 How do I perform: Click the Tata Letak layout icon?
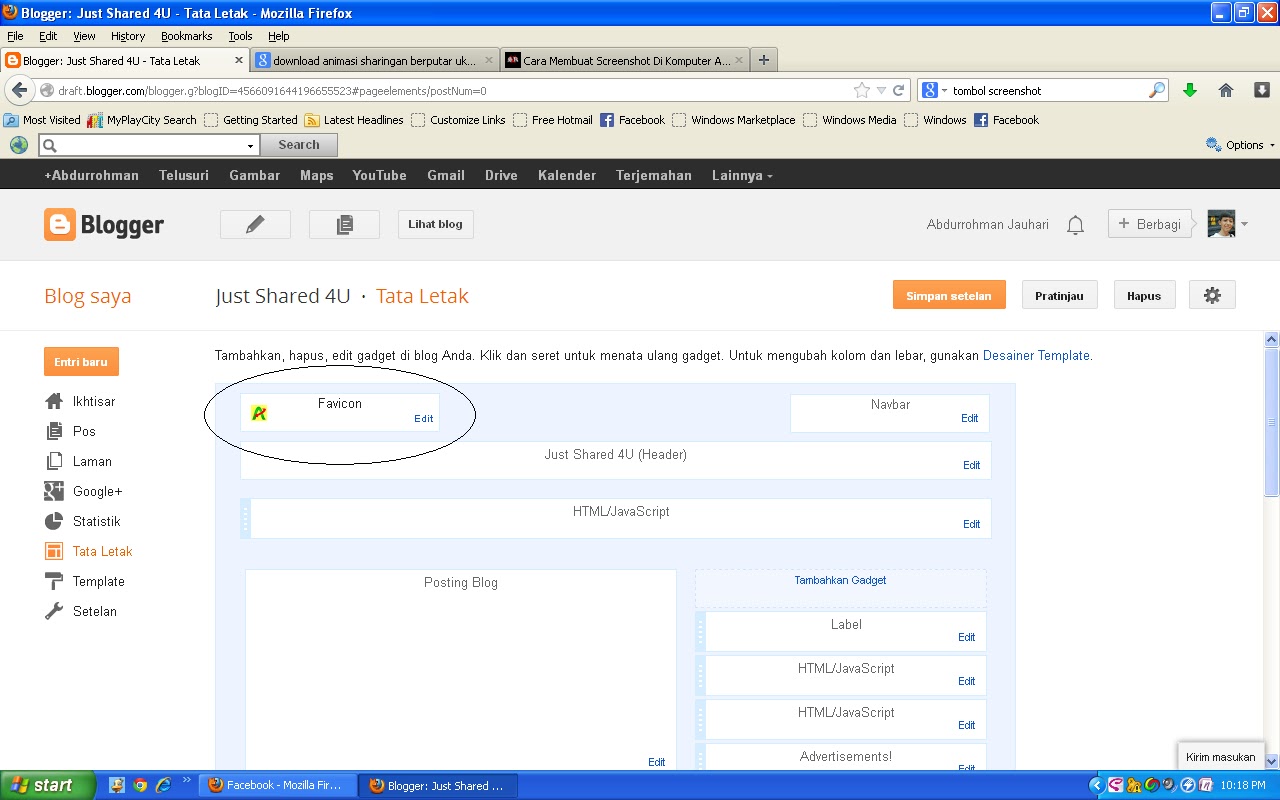click(54, 551)
